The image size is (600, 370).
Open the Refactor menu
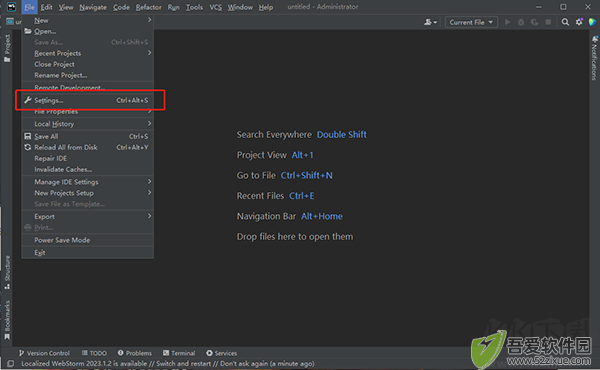pyautogui.click(x=148, y=7)
